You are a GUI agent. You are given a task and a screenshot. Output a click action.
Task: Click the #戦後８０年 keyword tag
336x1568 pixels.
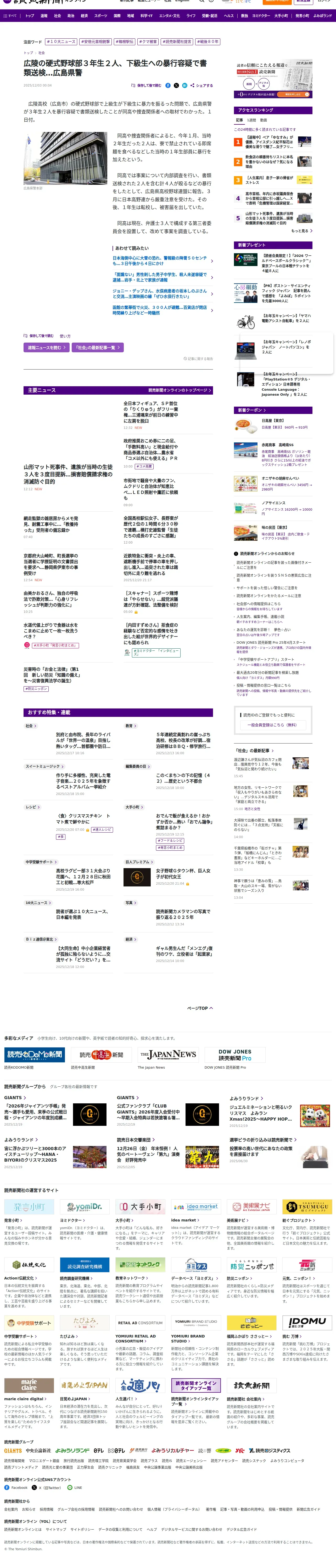click(208, 42)
